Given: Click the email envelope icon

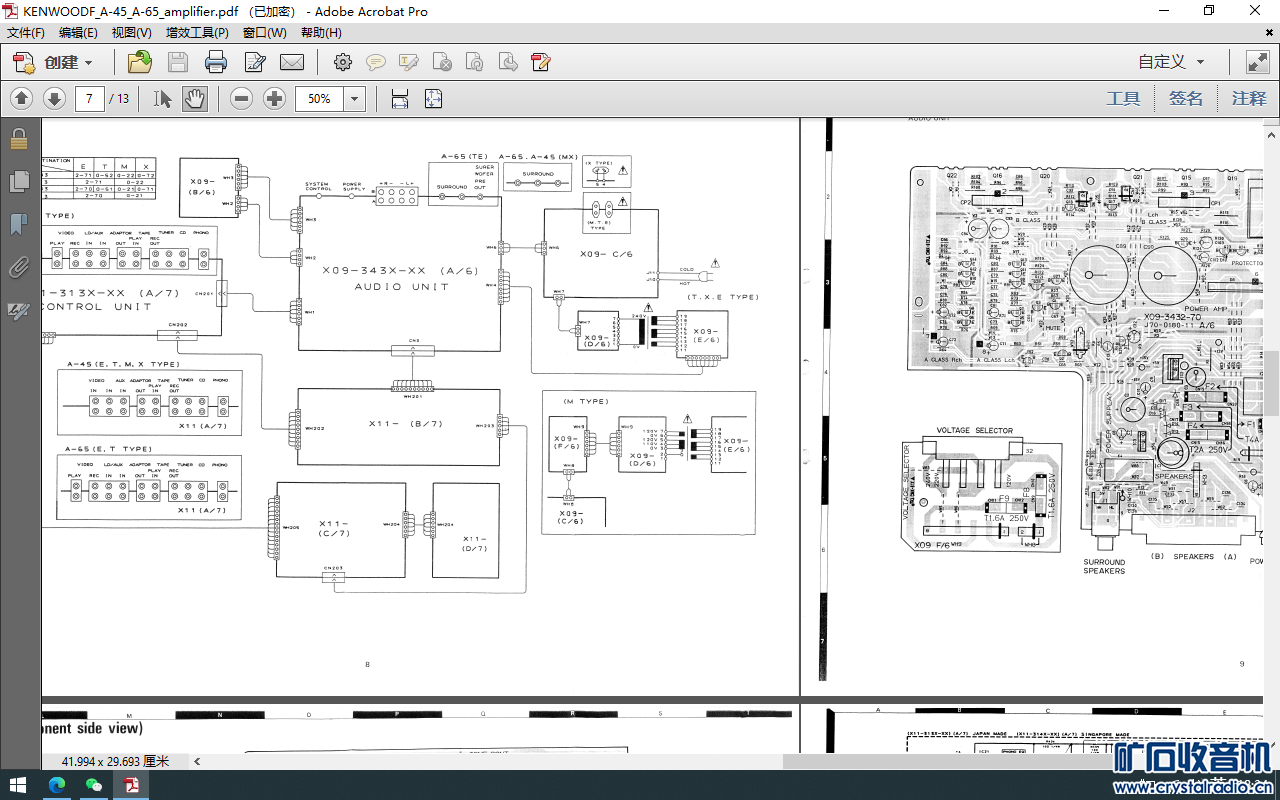Looking at the screenshot, I should (x=292, y=62).
